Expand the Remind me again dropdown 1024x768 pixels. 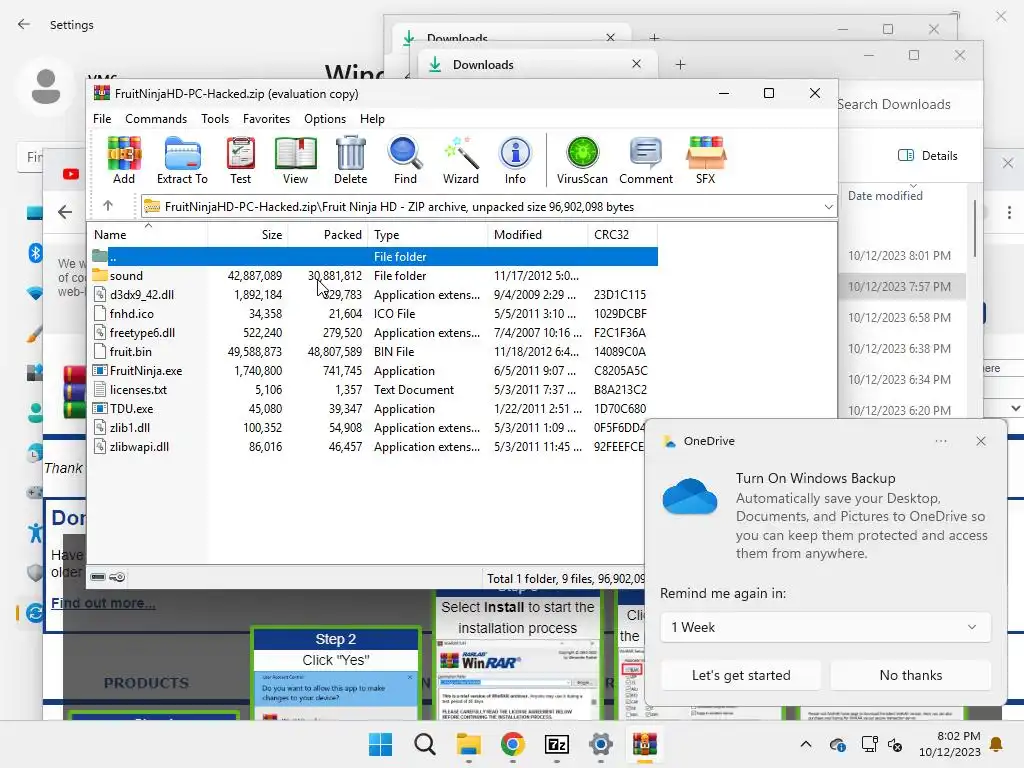[825, 627]
